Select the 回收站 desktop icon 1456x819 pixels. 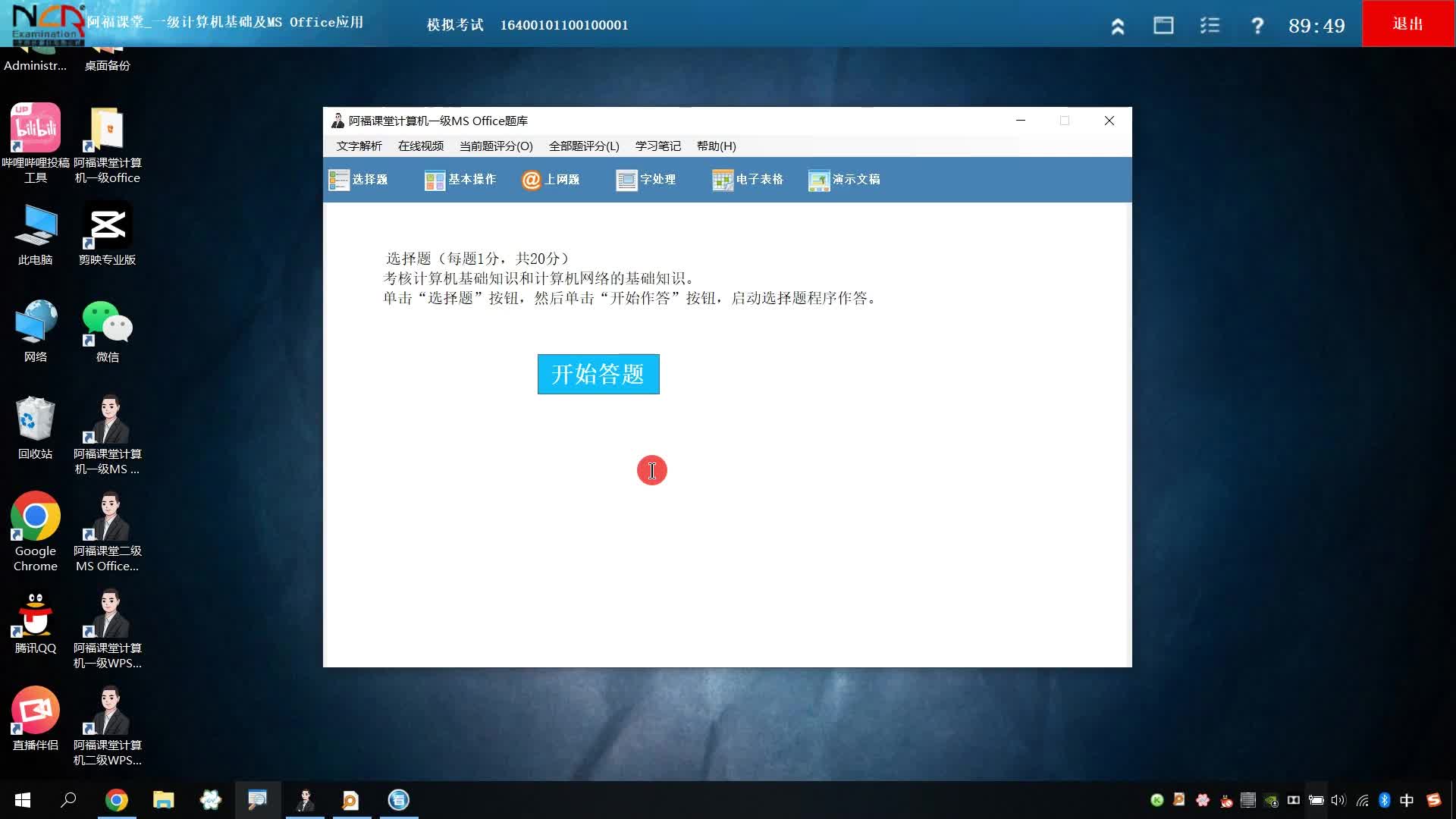pyautogui.click(x=36, y=428)
